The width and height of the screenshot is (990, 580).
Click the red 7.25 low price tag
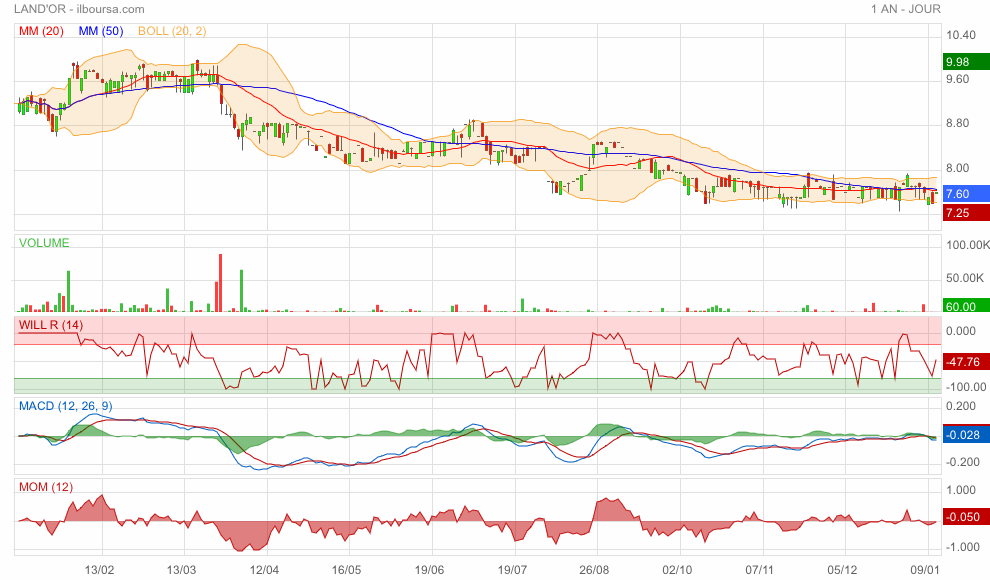966,213
